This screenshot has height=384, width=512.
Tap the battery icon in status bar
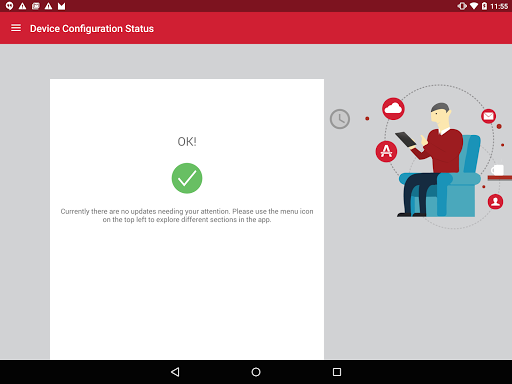tap(484, 6)
